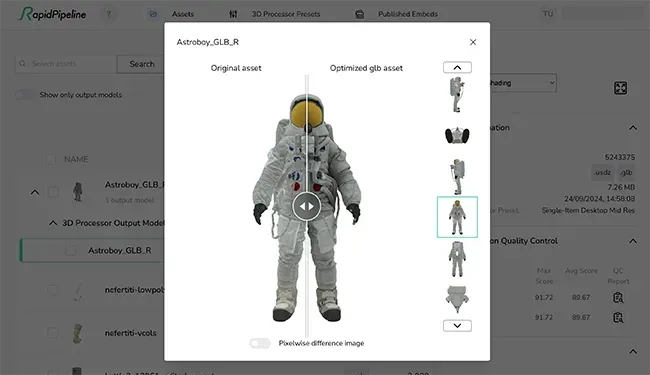Check the nefertiti-vcols checkbox
The width and height of the screenshot is (650, 375).
point(53,333)
